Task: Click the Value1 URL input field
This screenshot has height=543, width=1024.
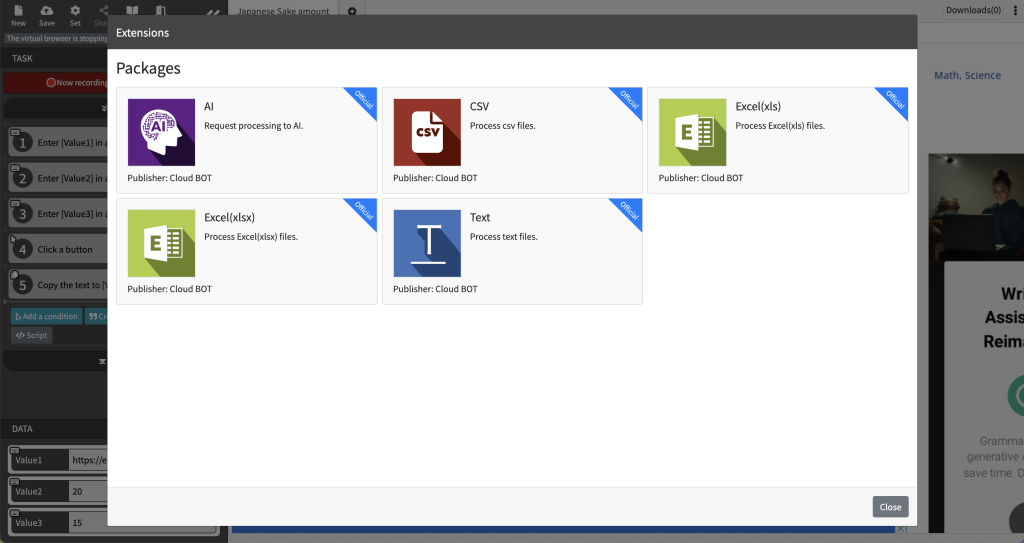Action: [x=88, y=460]
